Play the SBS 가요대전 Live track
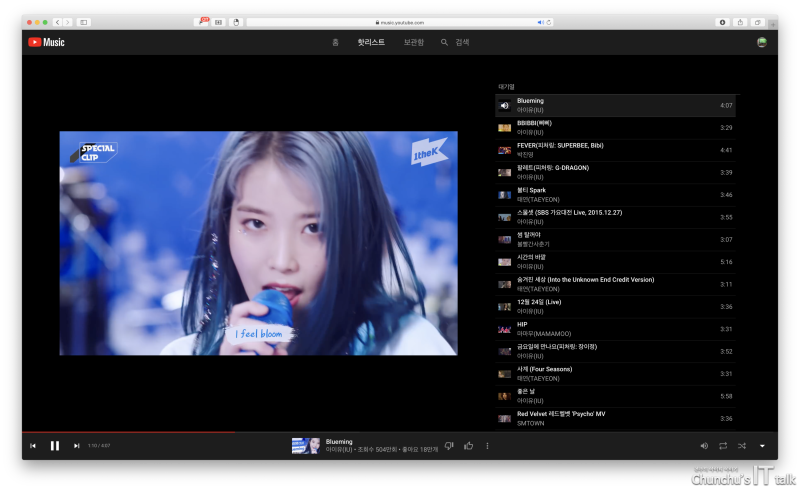Viewport: 800px width, 489px height. (615, 217)
